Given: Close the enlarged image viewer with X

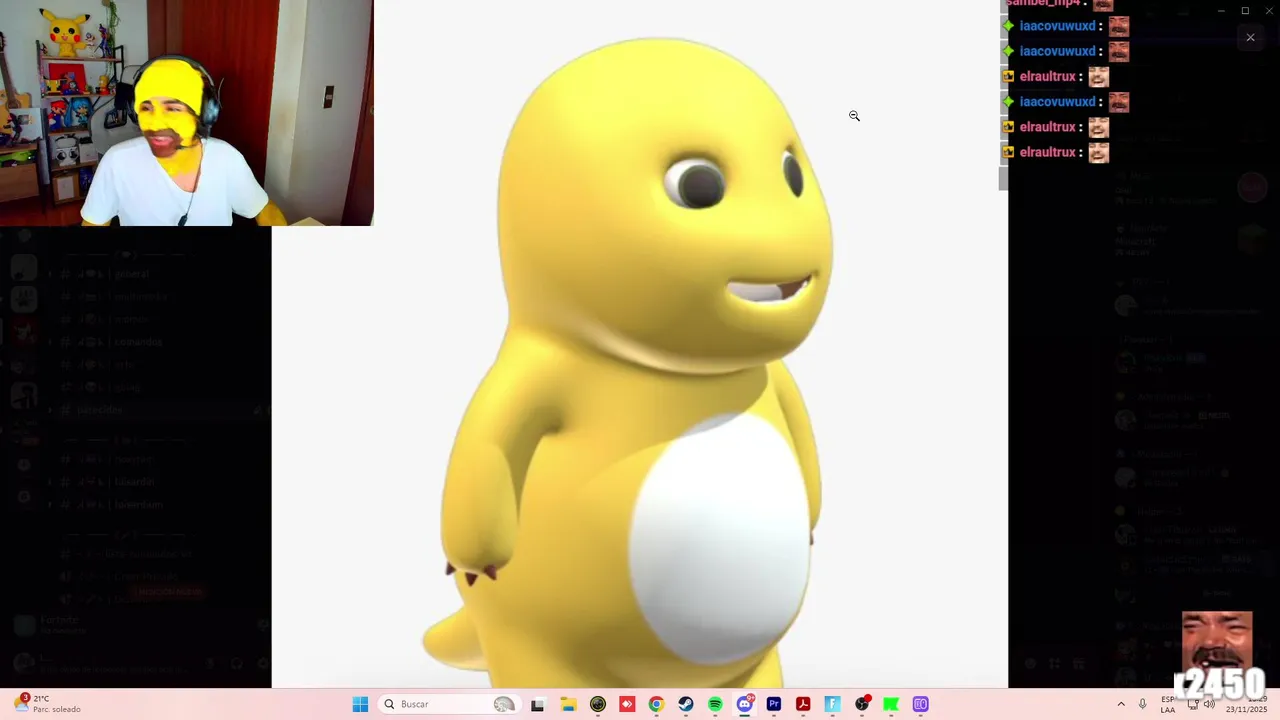Looking at the screenshot, I should [x=1250, y=38].
